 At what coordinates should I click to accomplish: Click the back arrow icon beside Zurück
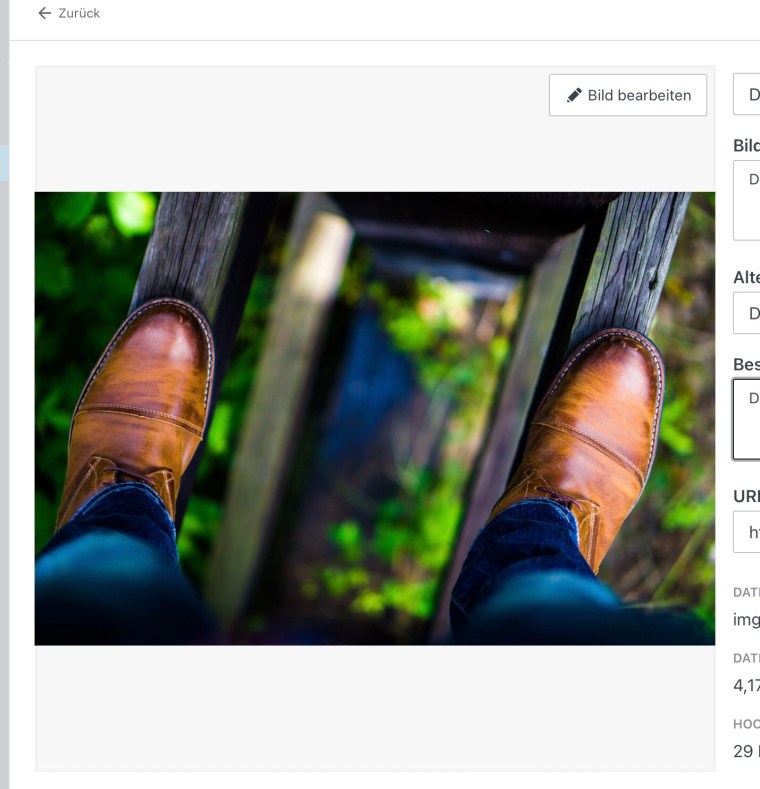point(43,13)
